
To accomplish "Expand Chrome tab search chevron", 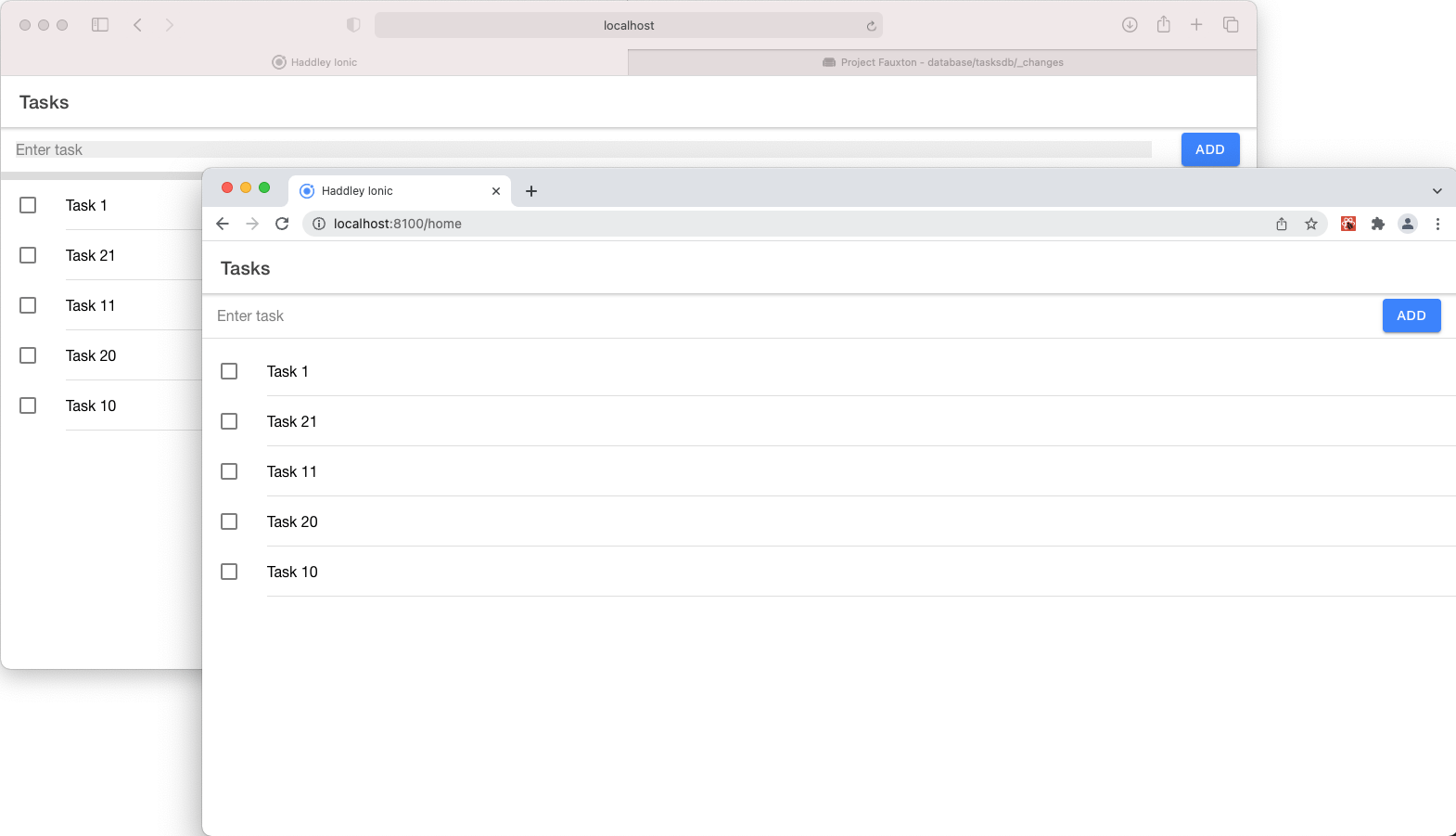I will [1437, 191].
